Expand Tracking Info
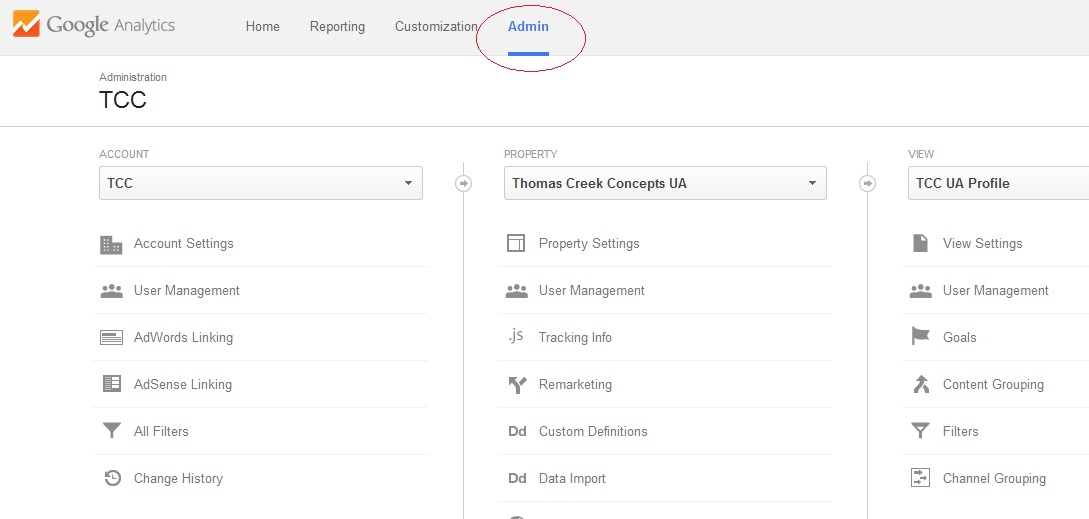The width and height of the screenshot is (1089, 519). pyautogui.click(x=575, y=338)
